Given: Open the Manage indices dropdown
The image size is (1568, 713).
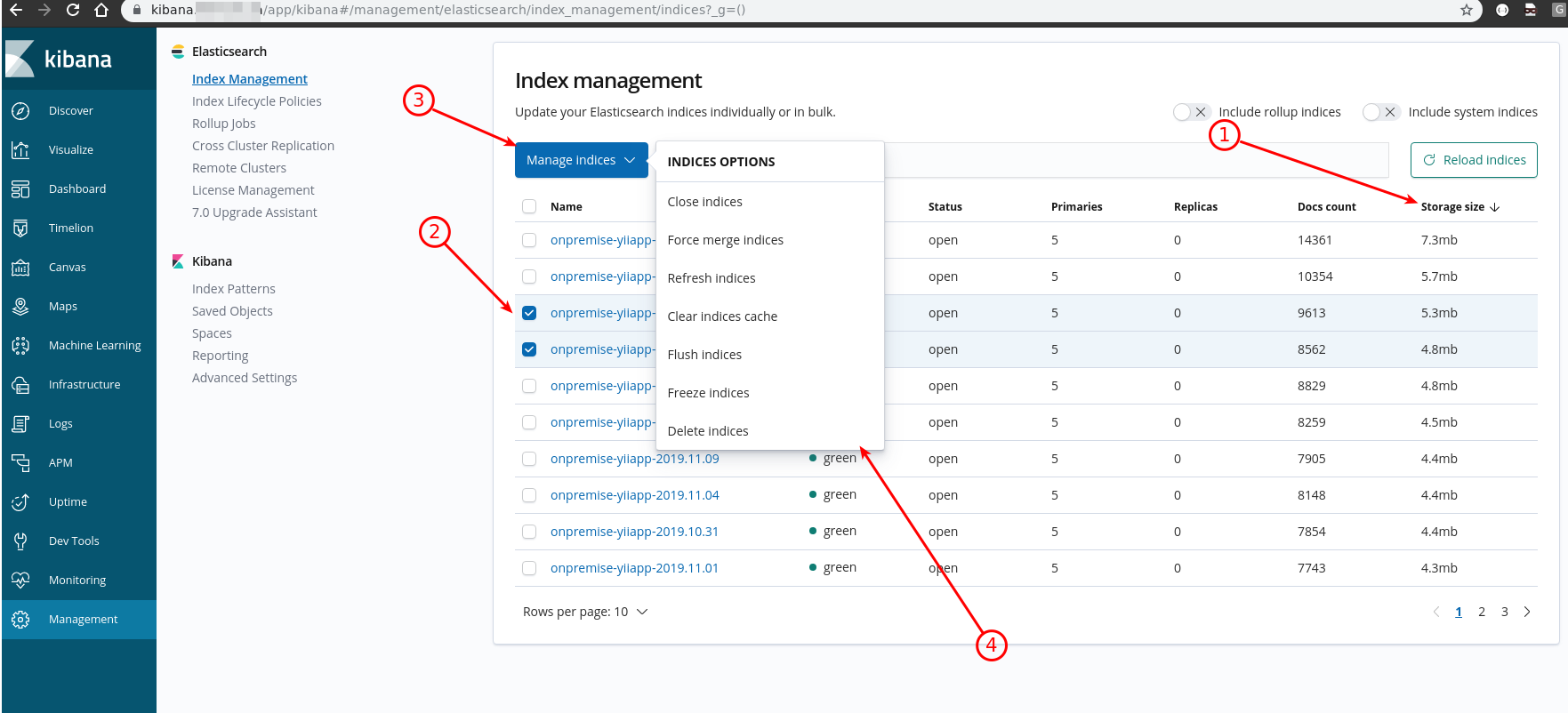Looking at the screenshot, I should (x=582, y=160).
